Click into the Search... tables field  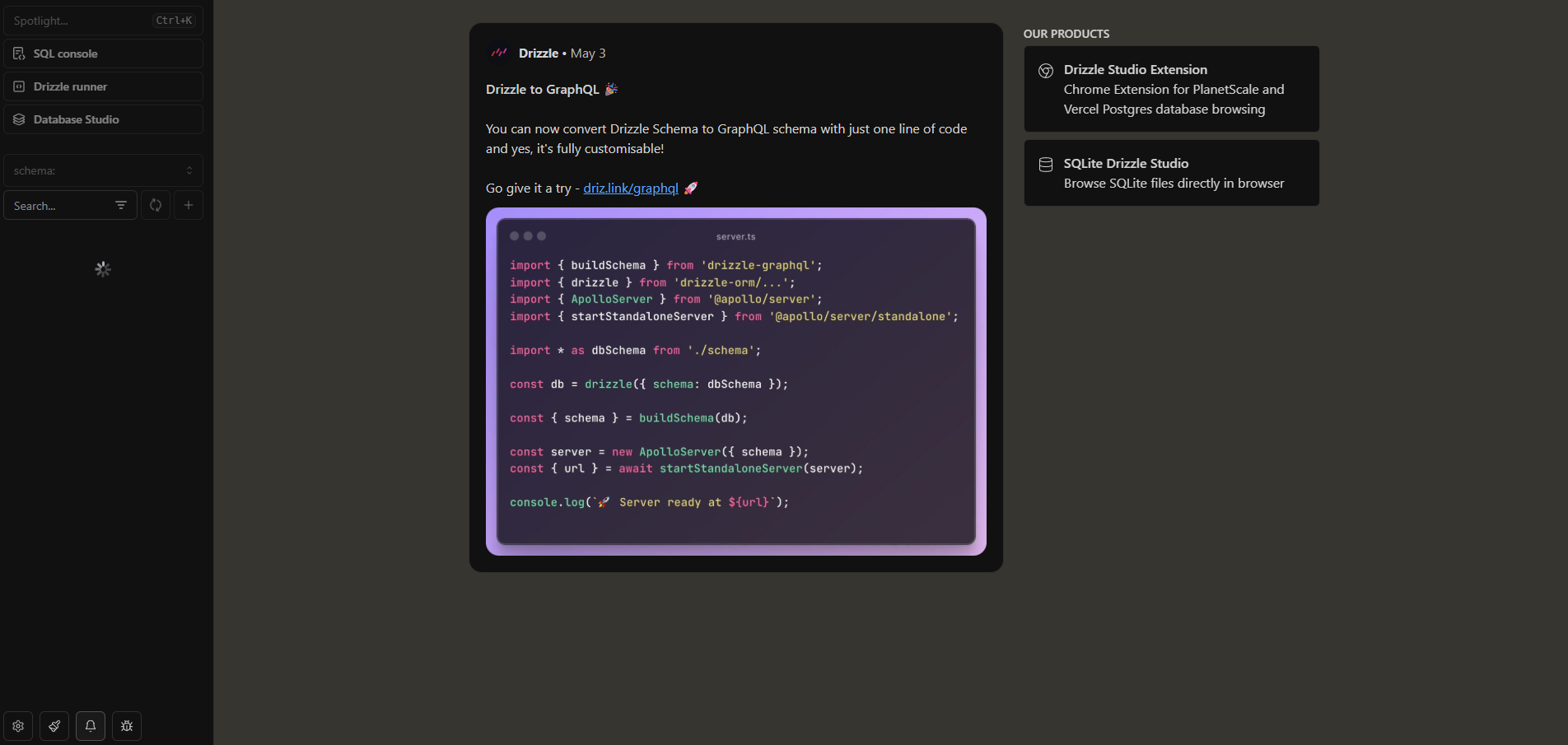point(70,205)
